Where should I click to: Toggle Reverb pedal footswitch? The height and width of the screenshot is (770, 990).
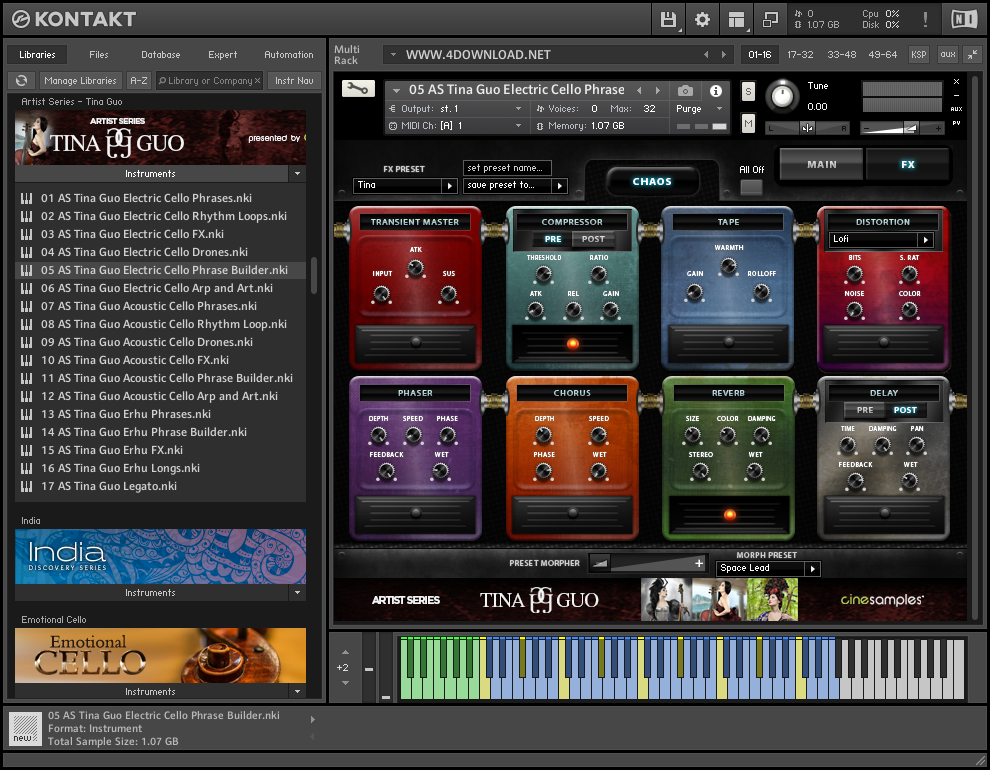729,514
